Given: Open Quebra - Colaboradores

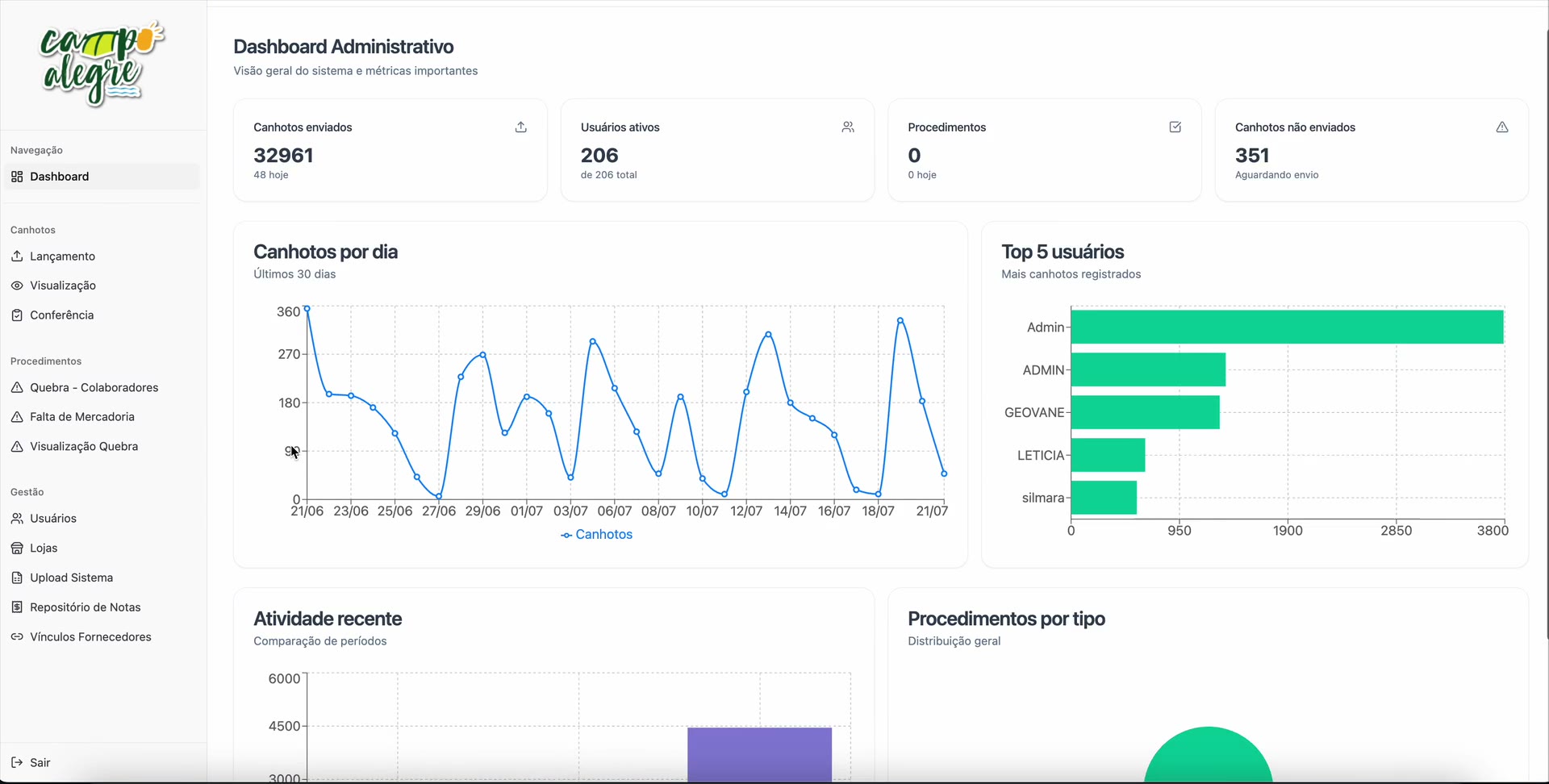Looking at the screenshot, I should (x=102, y=388).
